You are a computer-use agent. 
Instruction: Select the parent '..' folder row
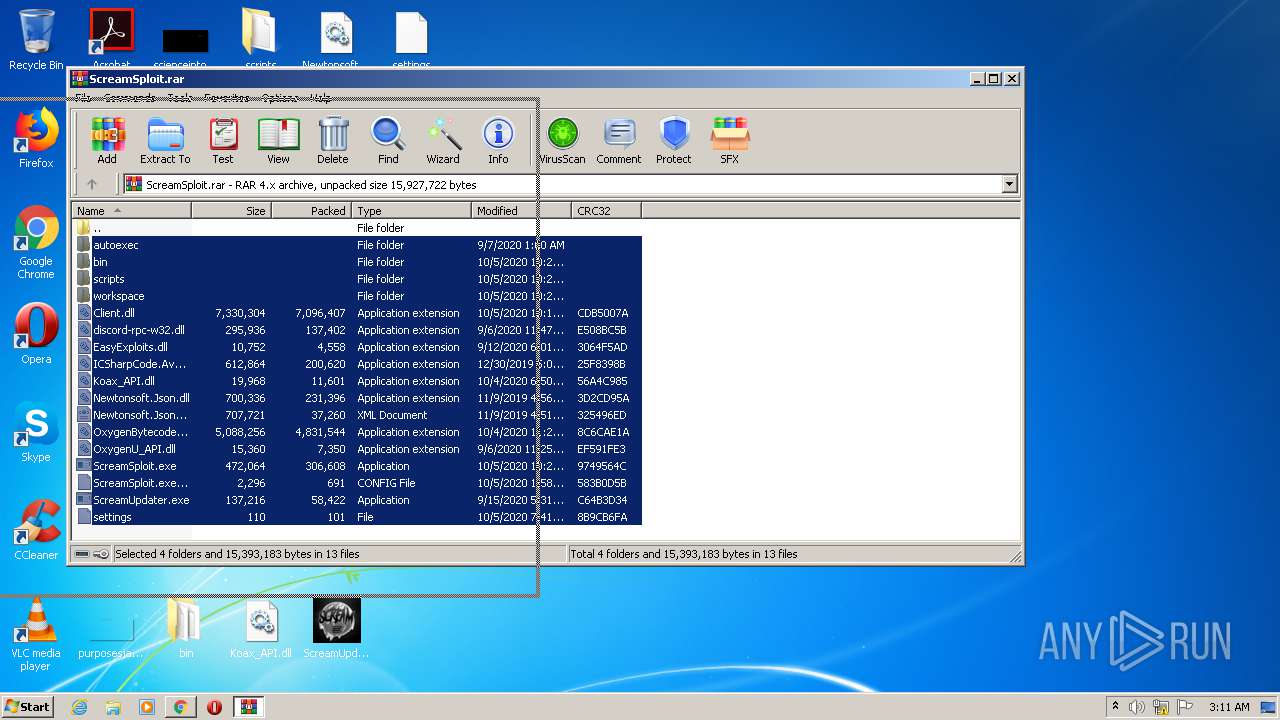[357, 228]
